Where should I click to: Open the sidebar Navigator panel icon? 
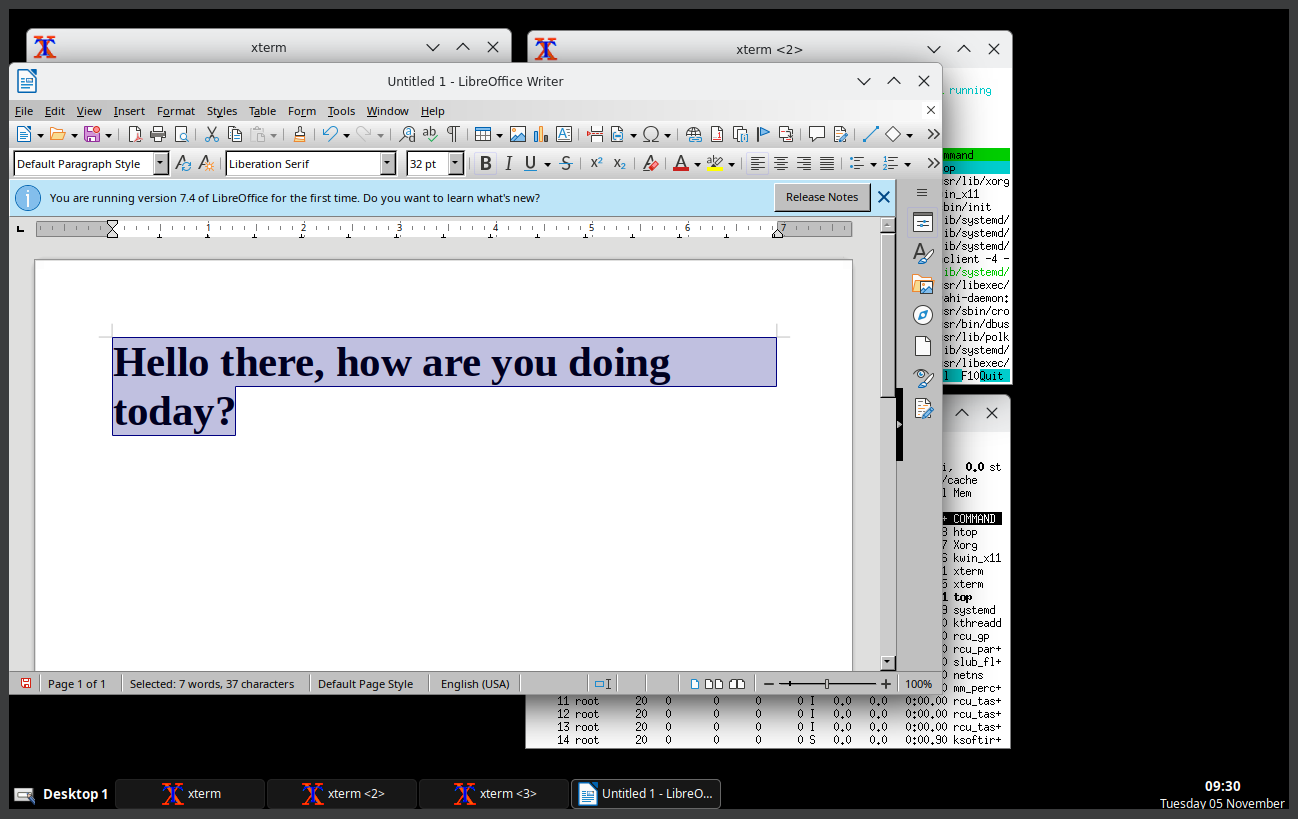[922, 315]
